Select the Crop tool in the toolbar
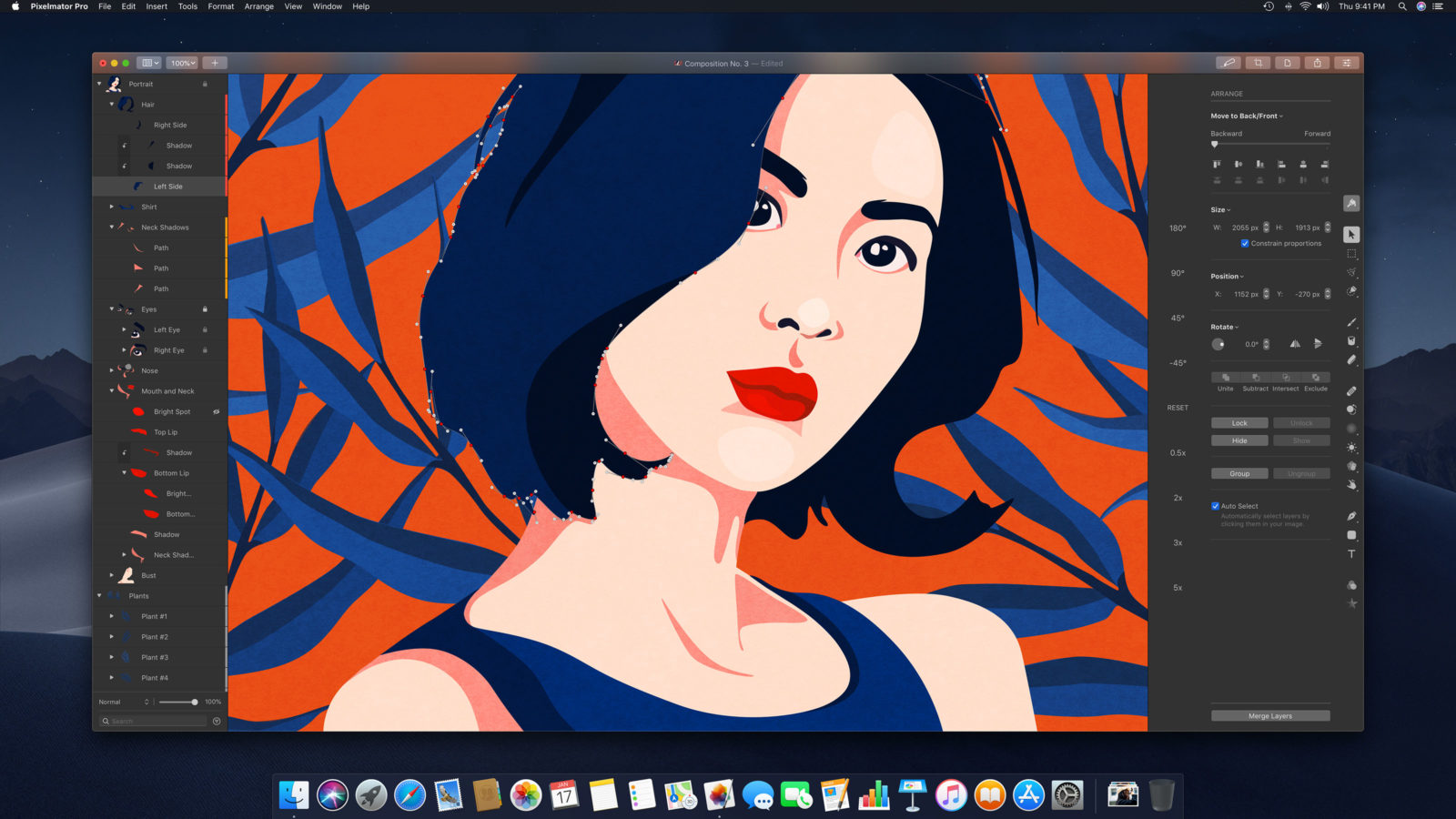The image size is (1456, 819). [1257, 63]
